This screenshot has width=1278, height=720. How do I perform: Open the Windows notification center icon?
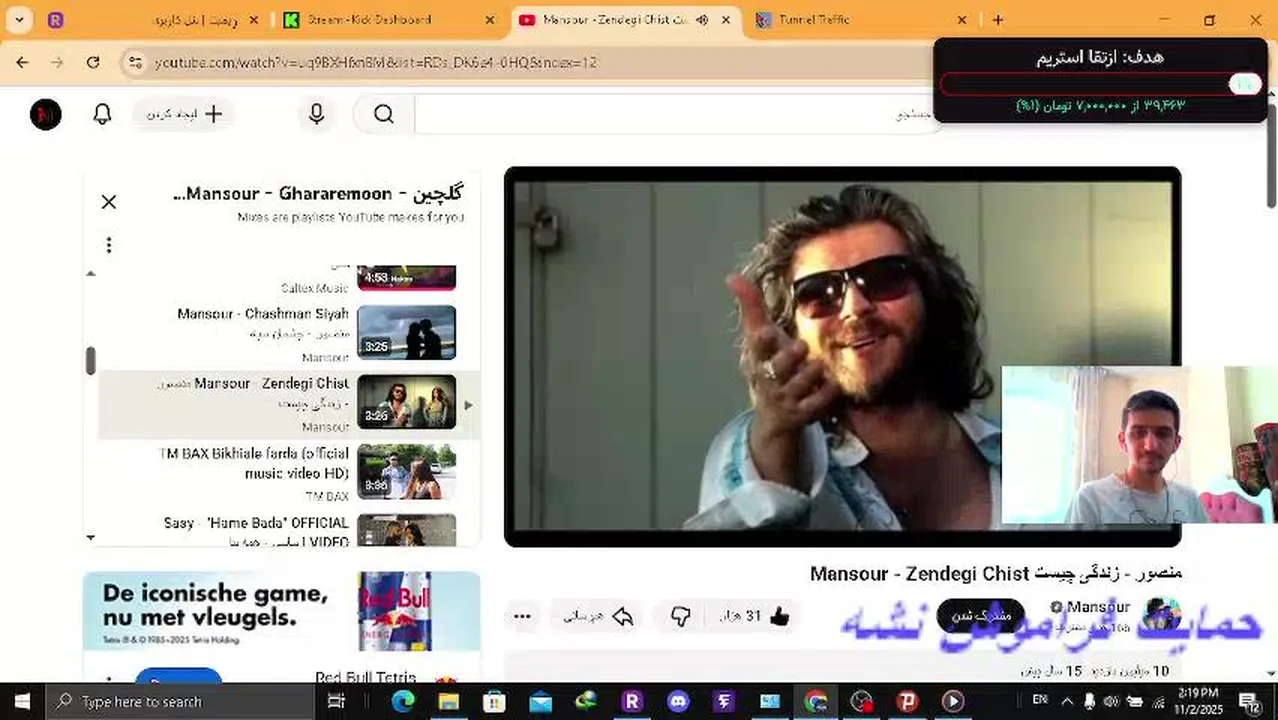pos(1249,701)
